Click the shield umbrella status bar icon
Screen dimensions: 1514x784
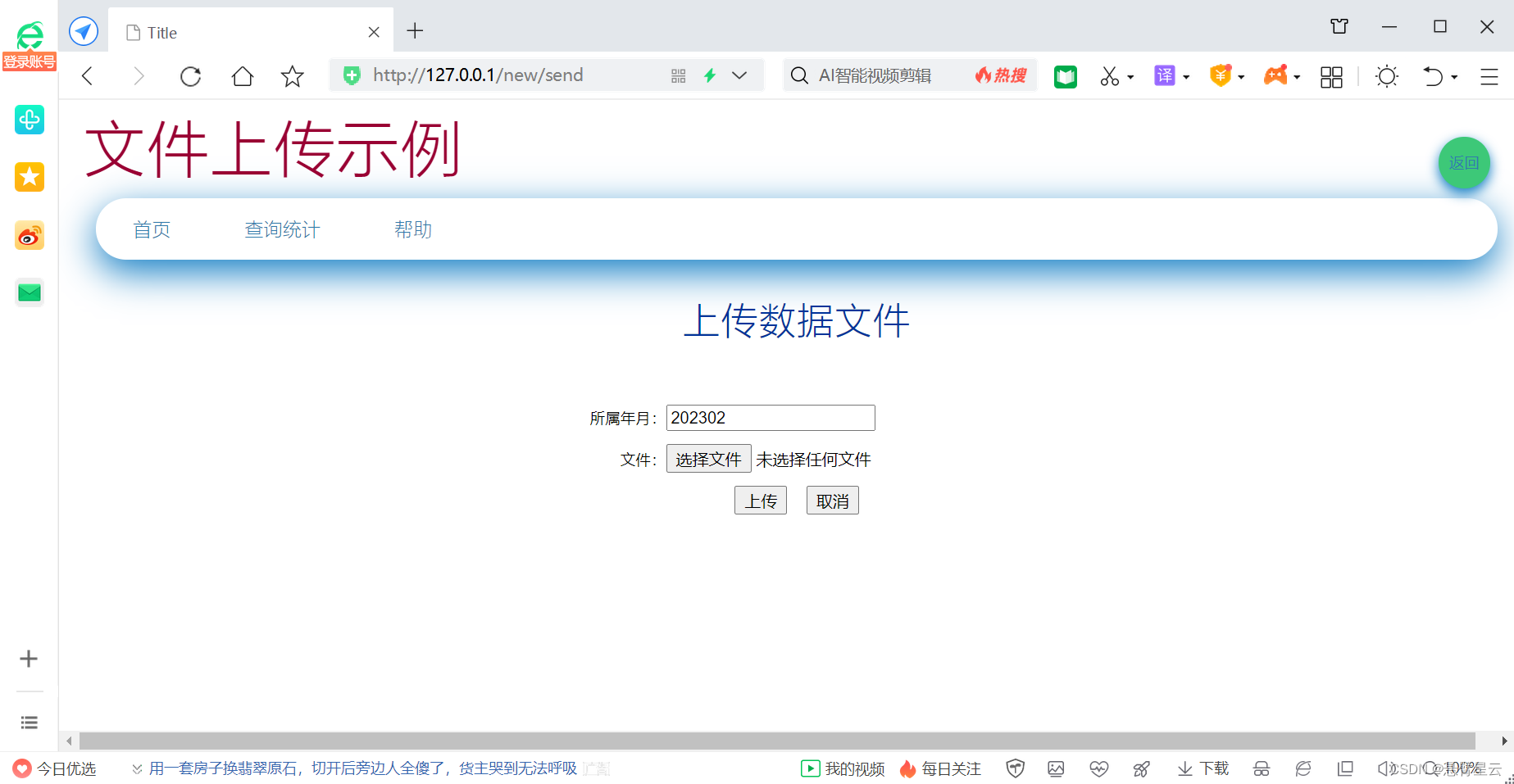pos(1016,768)
